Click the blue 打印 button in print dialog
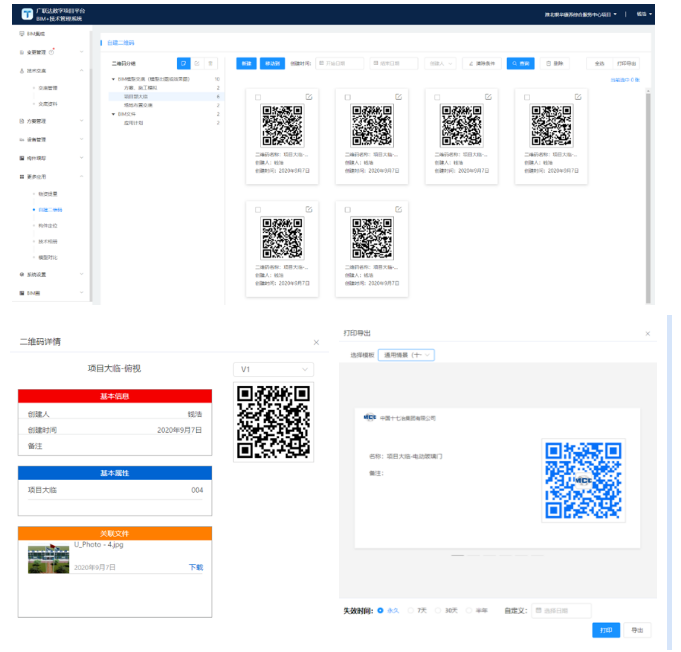The height and width of the screenshot is (652, 681). 606,630
